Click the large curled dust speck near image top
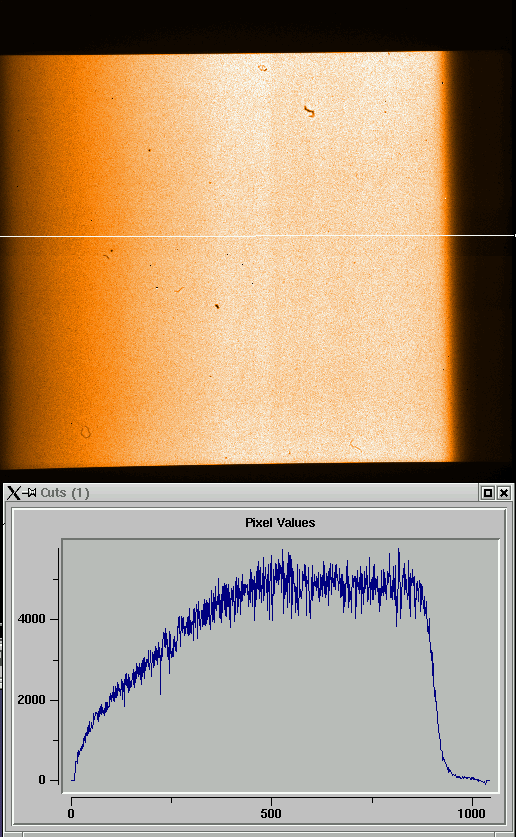516x837 pixels. click(309, 111)
